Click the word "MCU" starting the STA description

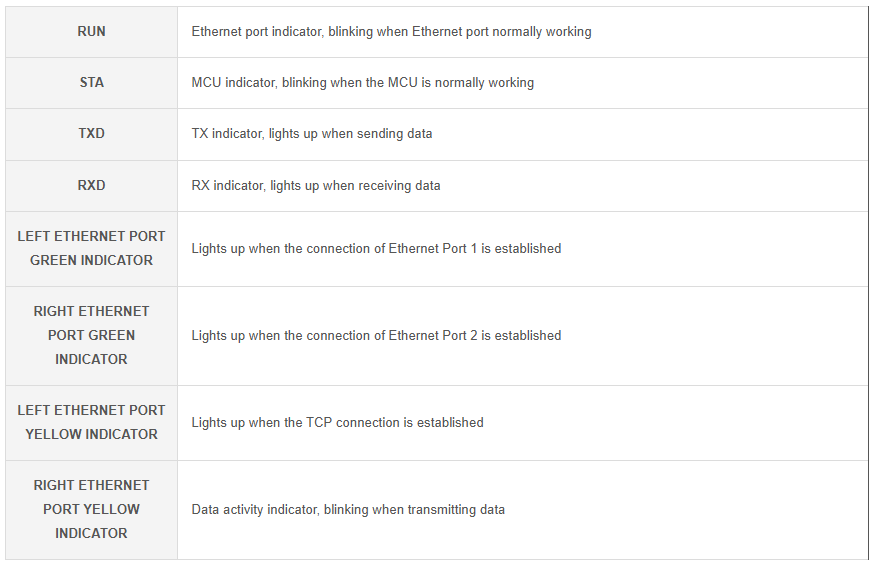pyautogui.click(x=206, y=83)
